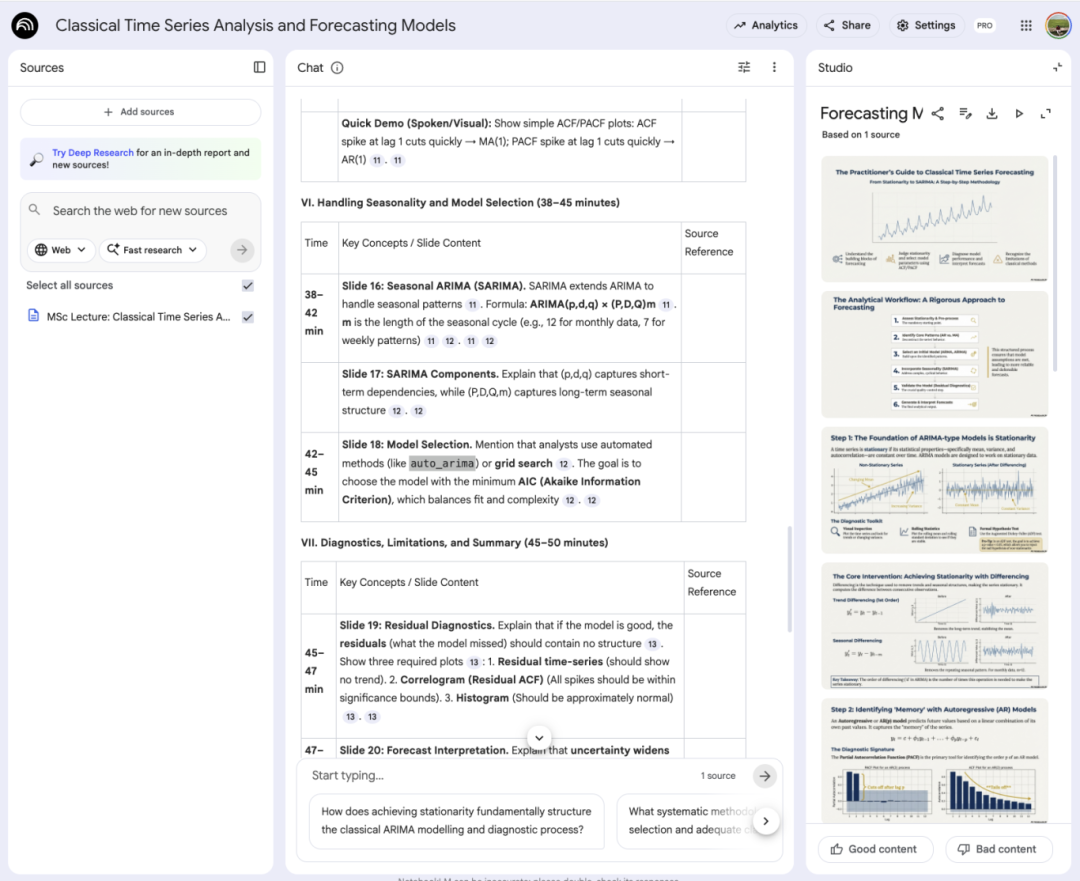Follow the Try Deep Research link
Image resolution: width=1080 pixels, height=881 pixels.
[x=93, y=153]
